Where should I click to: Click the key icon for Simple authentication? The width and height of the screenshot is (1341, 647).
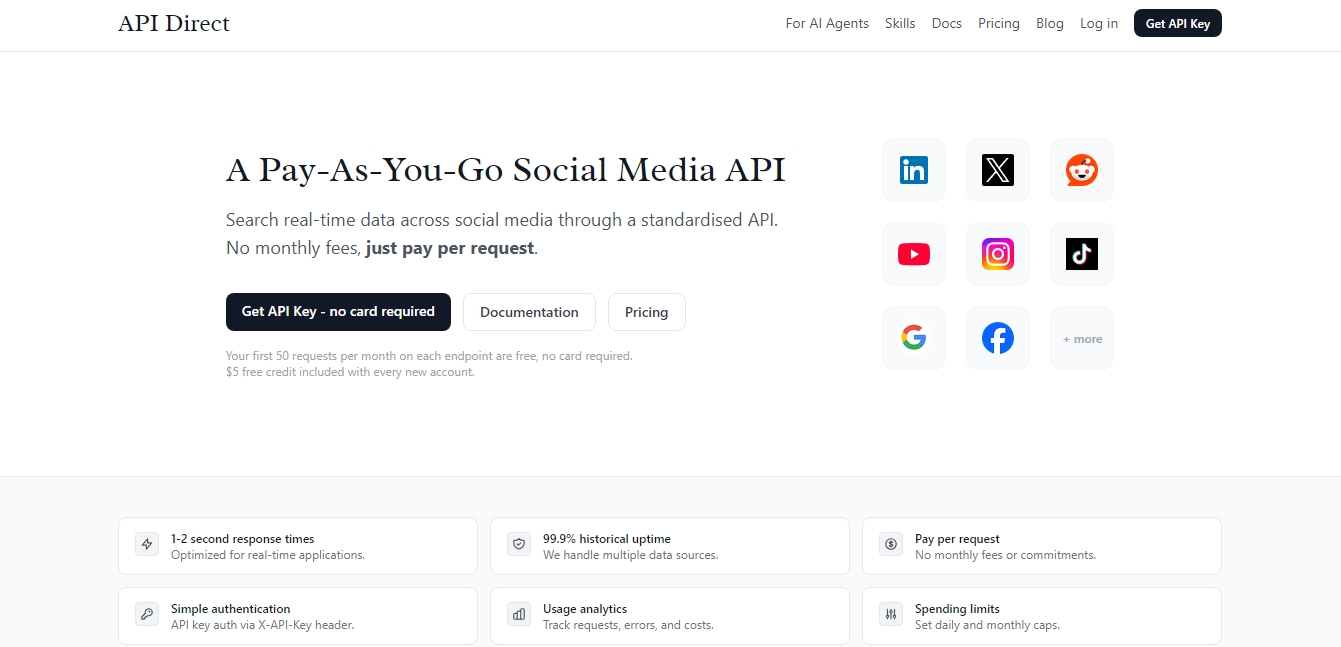(147, 615)
